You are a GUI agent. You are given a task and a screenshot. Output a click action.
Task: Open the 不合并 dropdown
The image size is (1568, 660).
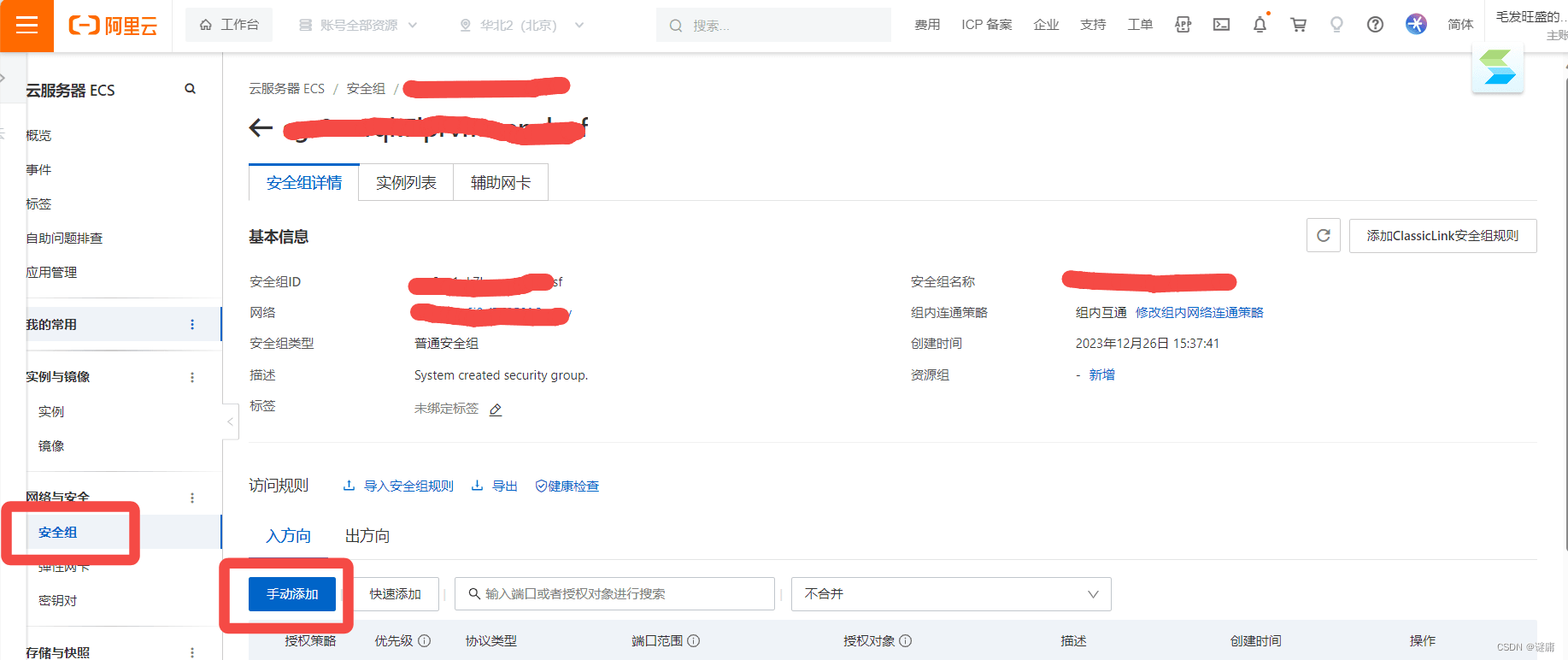pos(951,593)
